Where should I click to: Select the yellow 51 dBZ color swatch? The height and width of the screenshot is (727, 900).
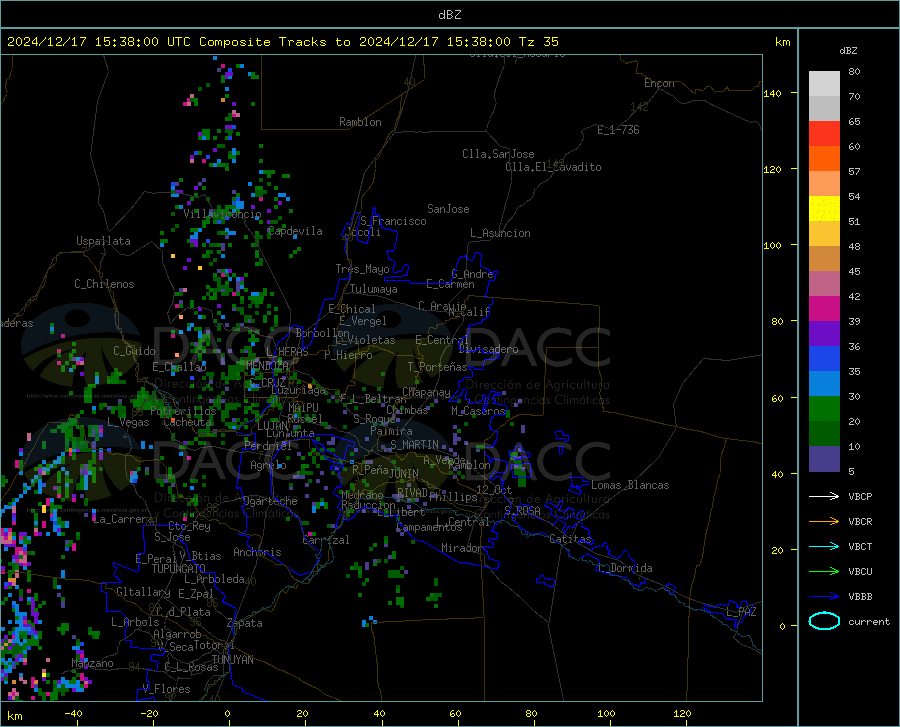[824, 209]
